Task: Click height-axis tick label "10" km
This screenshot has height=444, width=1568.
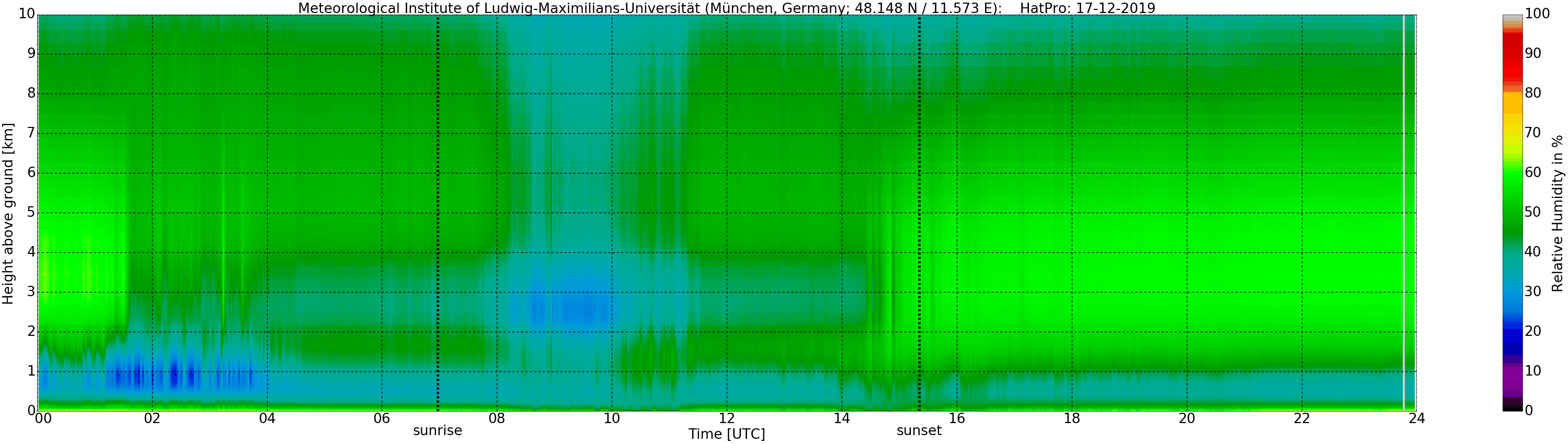Action: [x=27, y=15]
